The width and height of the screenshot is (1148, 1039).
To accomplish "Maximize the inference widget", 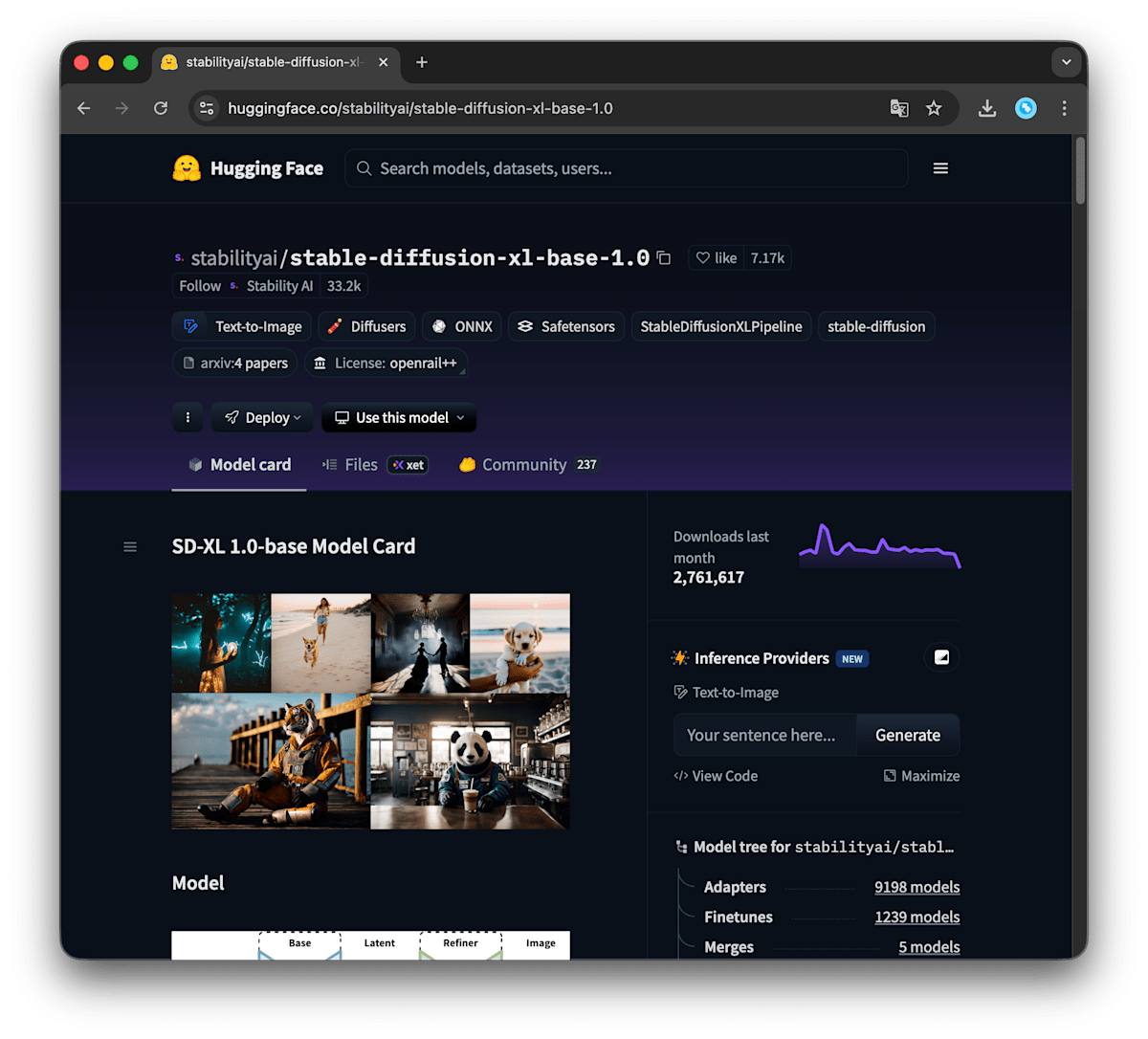I will (x=921, y=776).
